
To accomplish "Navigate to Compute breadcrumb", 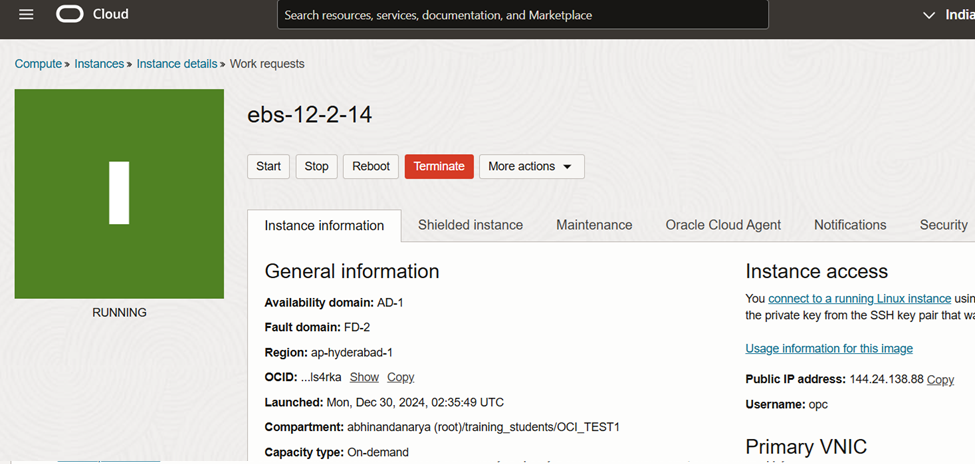I will tap(38, 64).
